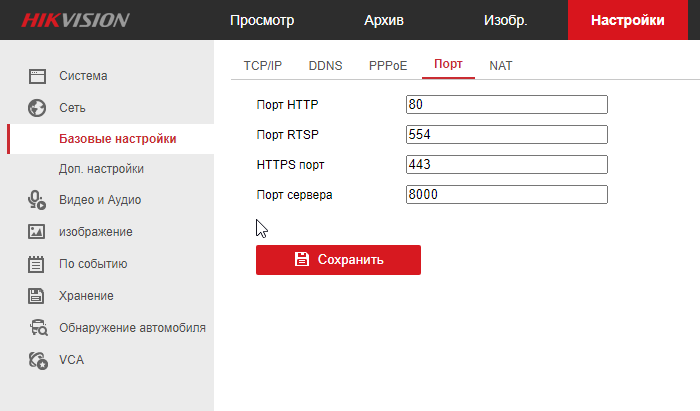The image size is (700, 411).
Task: Open Система section in sidebar
Action: (x=83, y=76)
